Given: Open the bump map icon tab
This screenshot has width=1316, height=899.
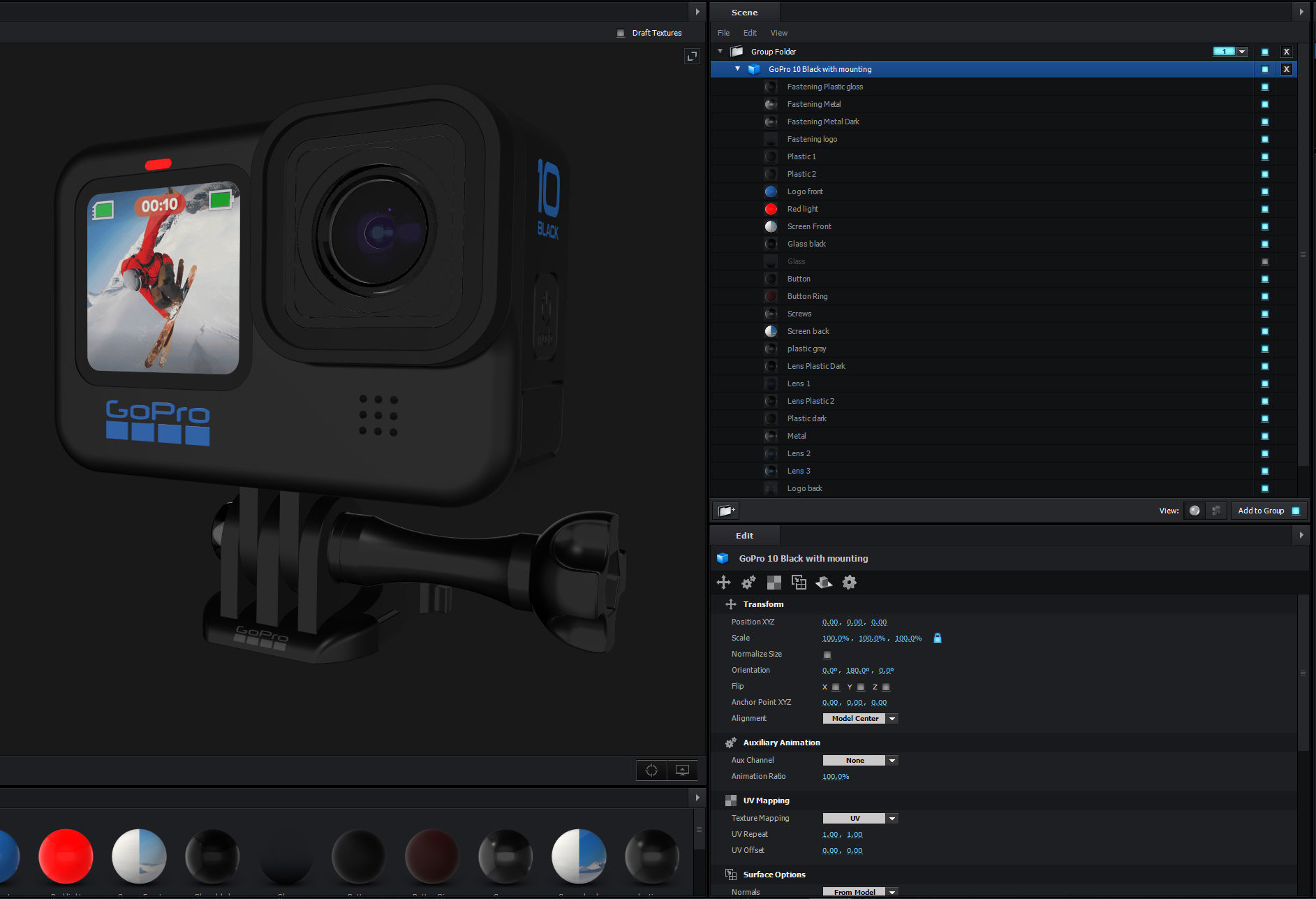Looking at the screenshot, I should pos(824,582).
